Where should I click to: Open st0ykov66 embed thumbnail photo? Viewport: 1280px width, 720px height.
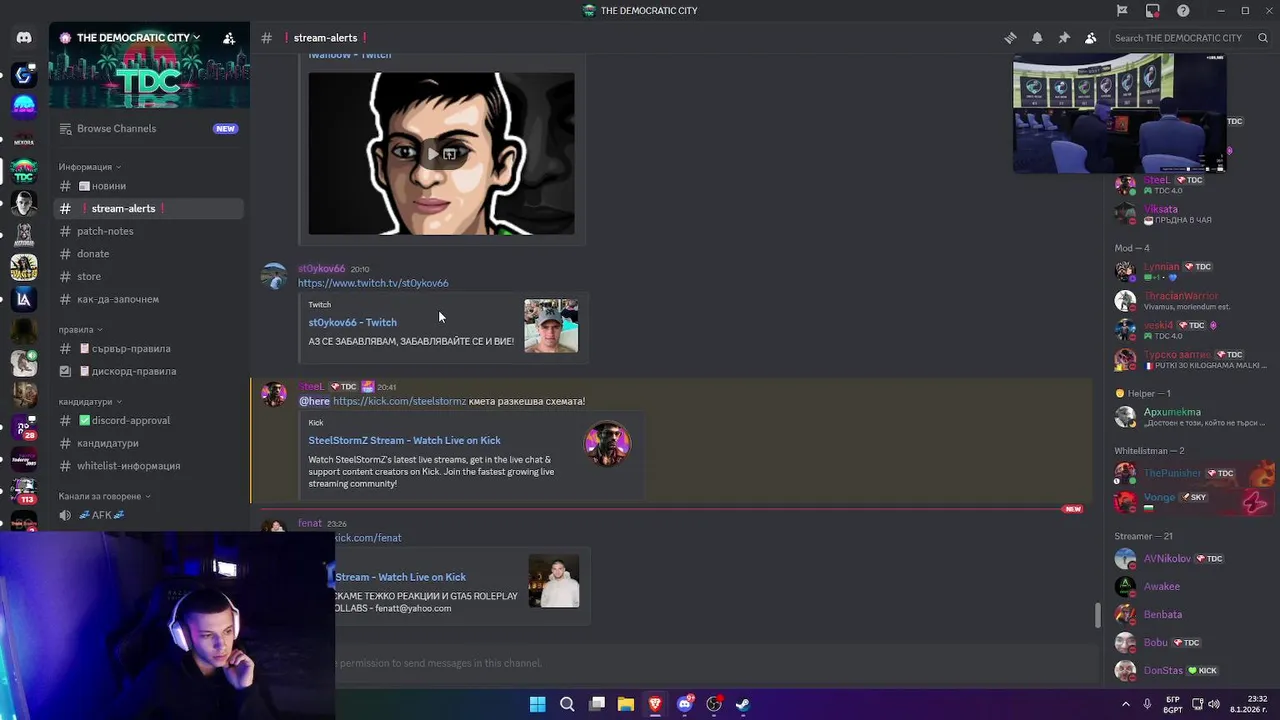pos(551,326)
